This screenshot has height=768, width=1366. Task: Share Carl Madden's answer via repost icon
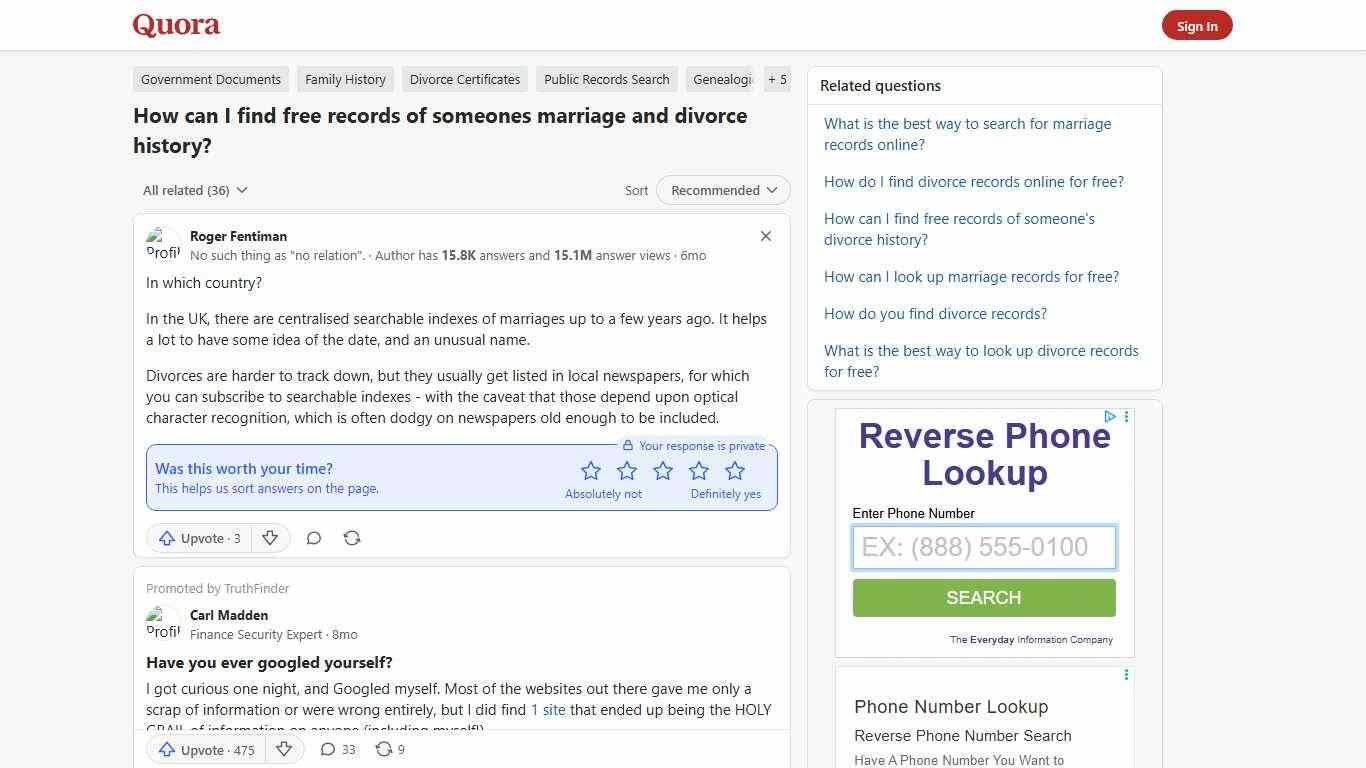click(x=383, y=749)
